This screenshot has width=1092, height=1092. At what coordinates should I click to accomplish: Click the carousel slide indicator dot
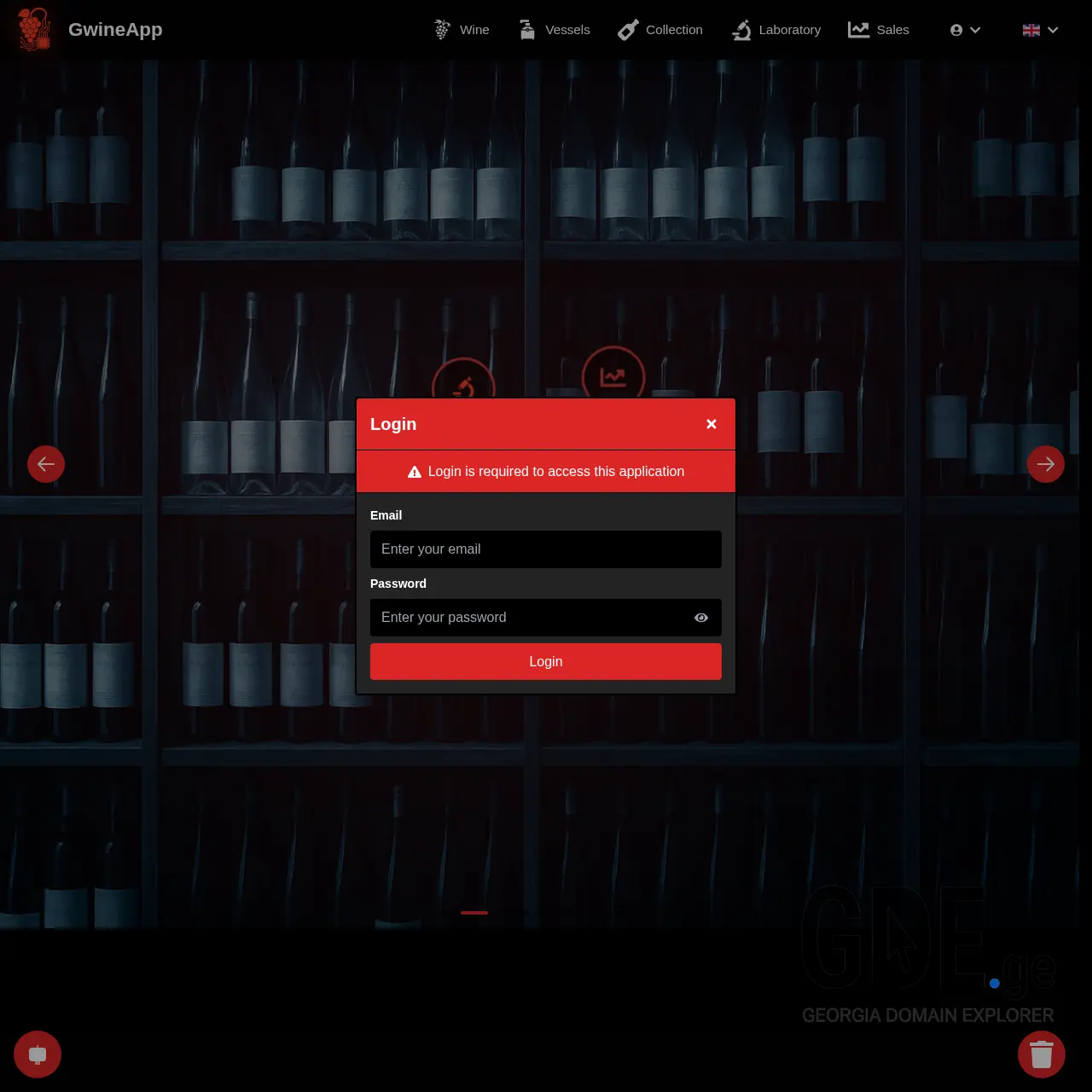(474, 913)
